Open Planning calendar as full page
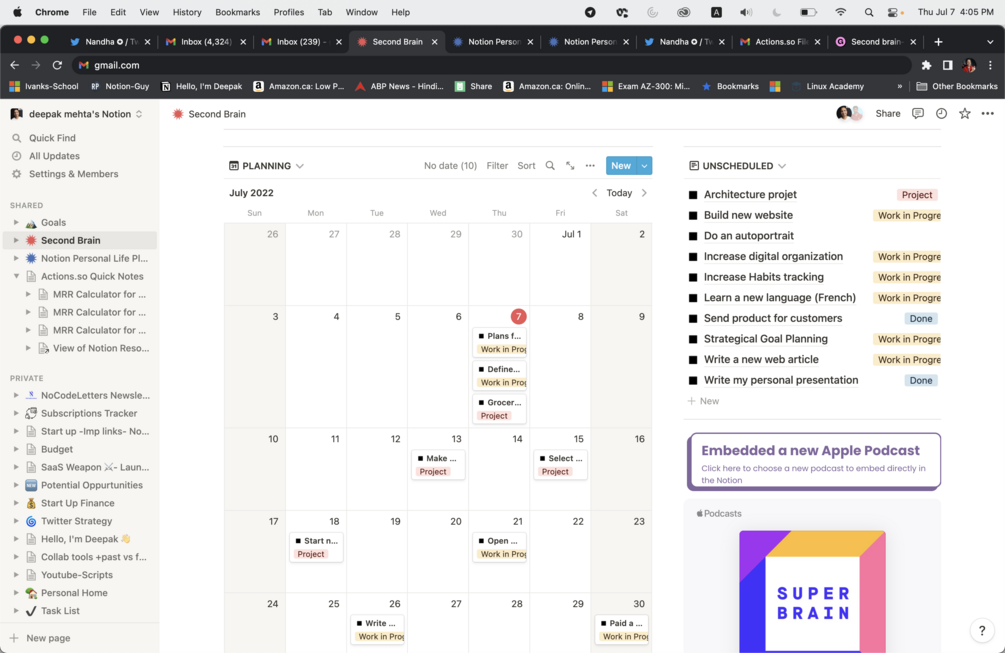 570,165
